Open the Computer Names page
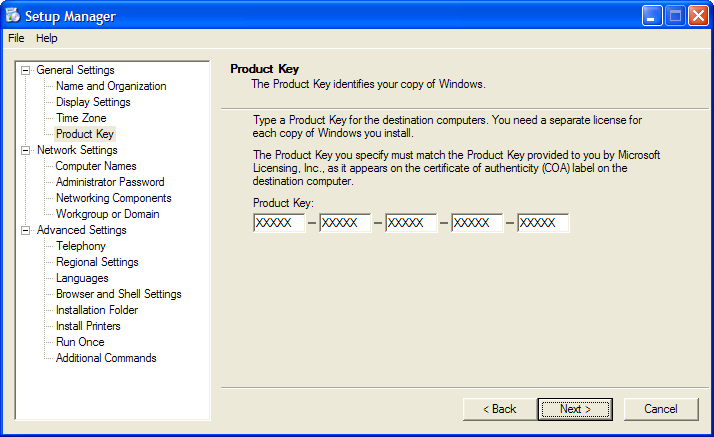The height and width of the screenshot is (437, 714). pos(96,166)
